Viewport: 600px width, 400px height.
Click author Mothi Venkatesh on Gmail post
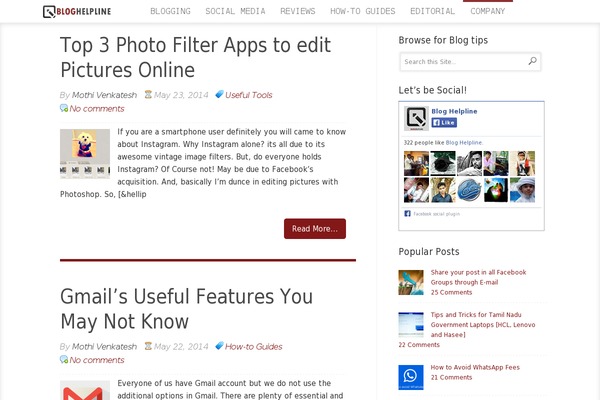(104, 346)
